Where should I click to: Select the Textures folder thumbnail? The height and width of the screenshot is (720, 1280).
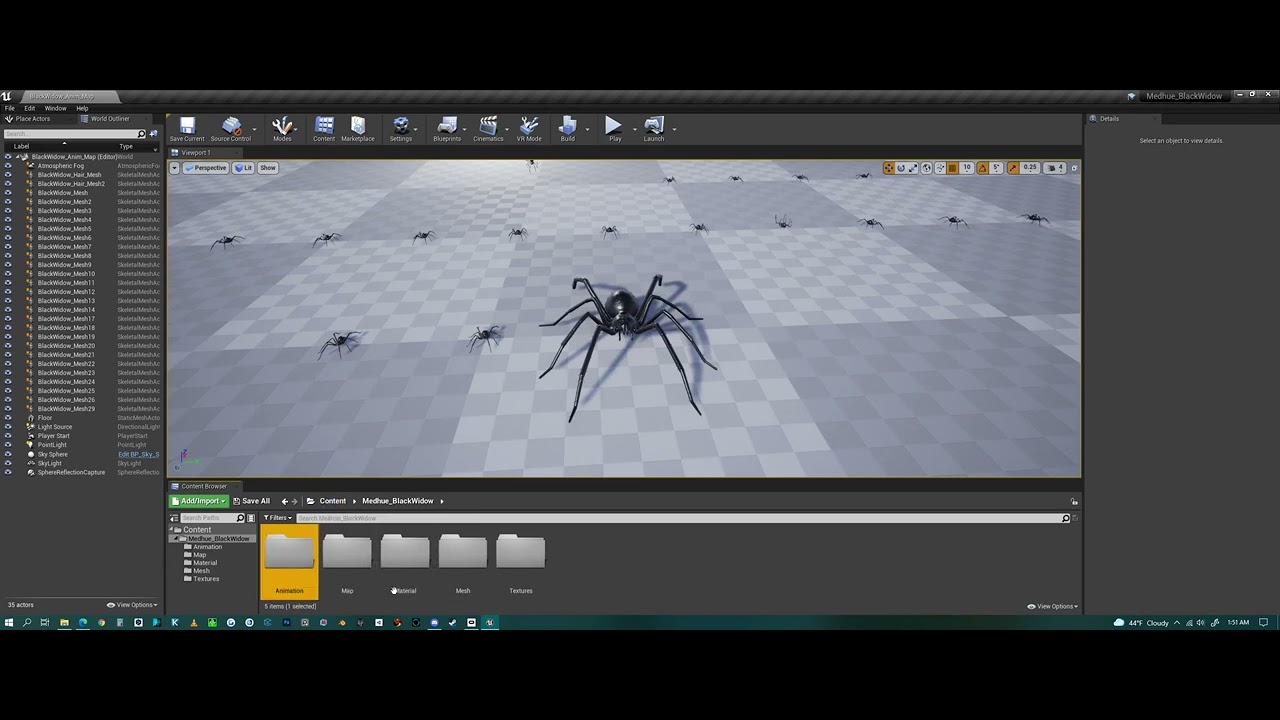click(x=521, y=564)
